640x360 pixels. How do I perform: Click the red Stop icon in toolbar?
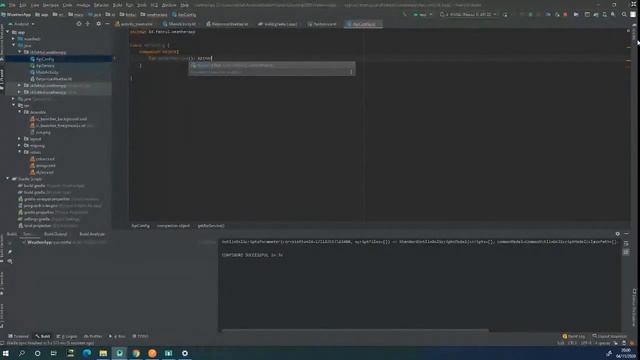(565, 15)
